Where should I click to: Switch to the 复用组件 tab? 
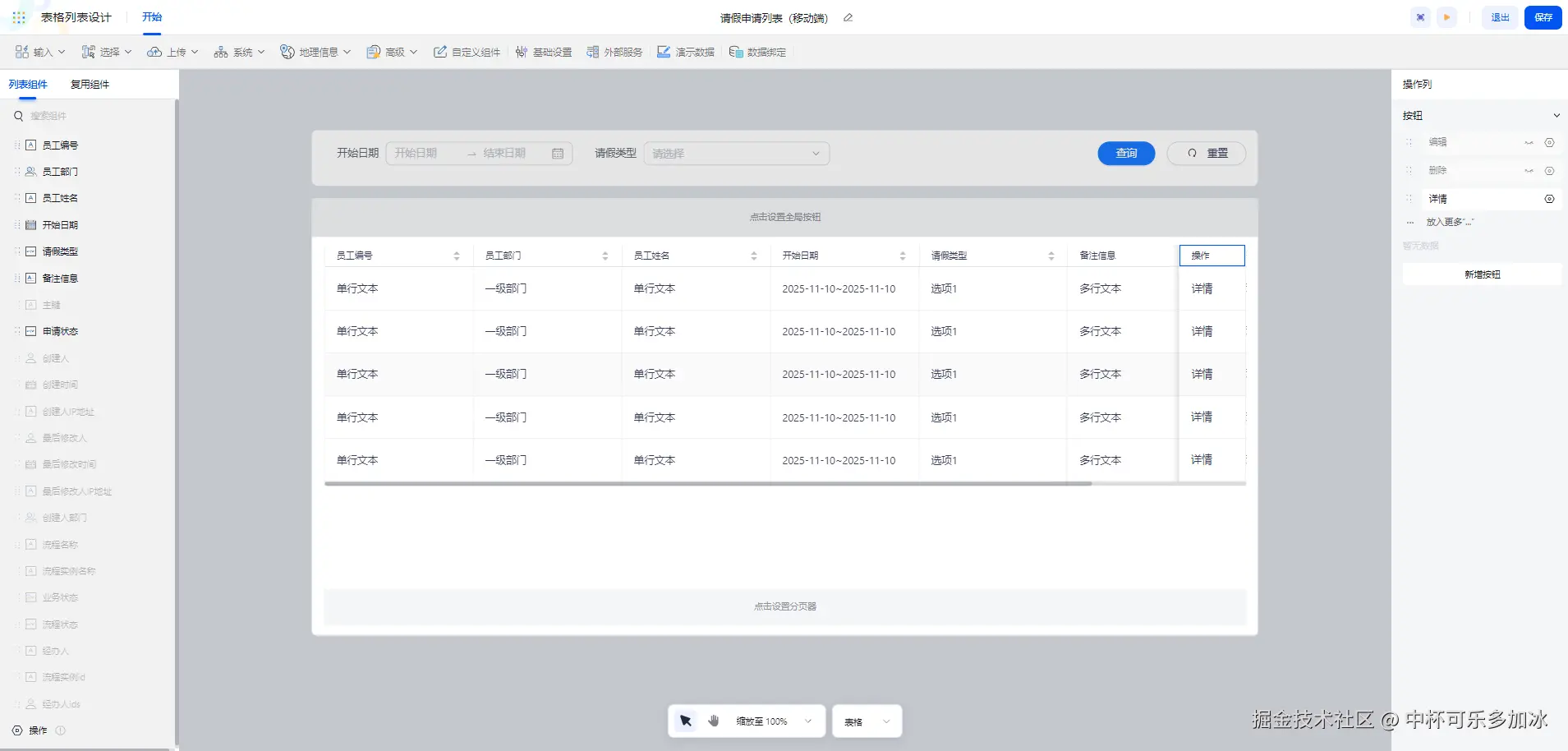click(90, 85)
